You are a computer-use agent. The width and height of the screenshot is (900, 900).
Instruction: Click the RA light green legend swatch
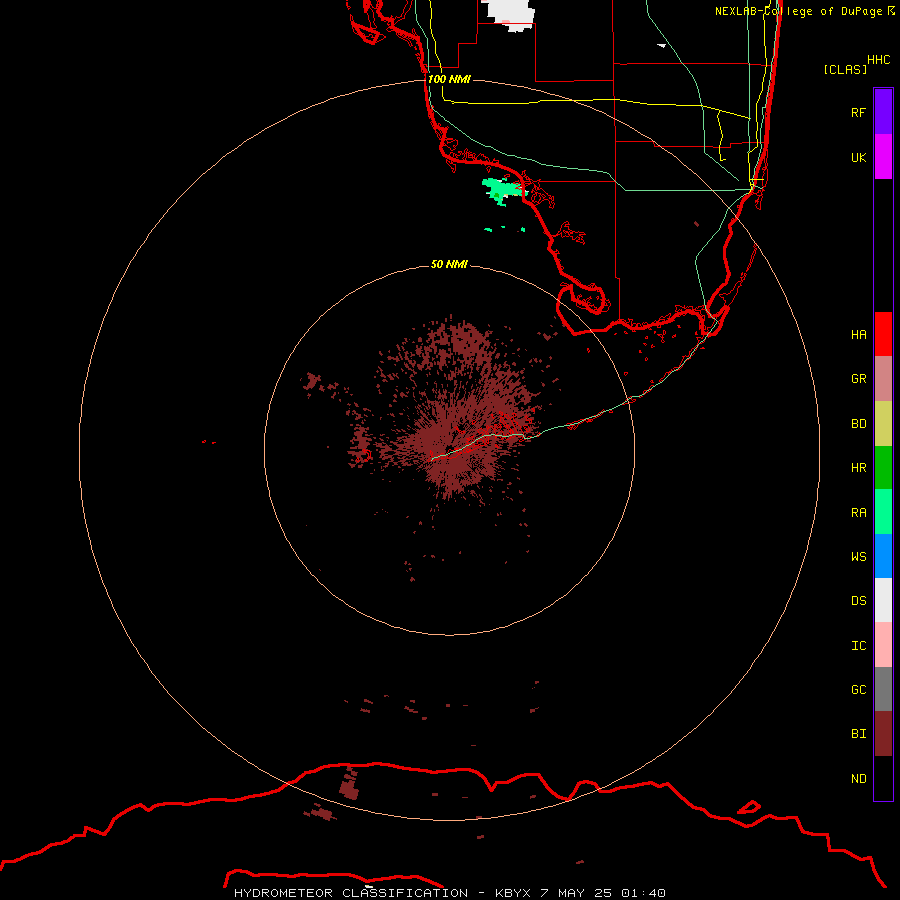(883, 512)
